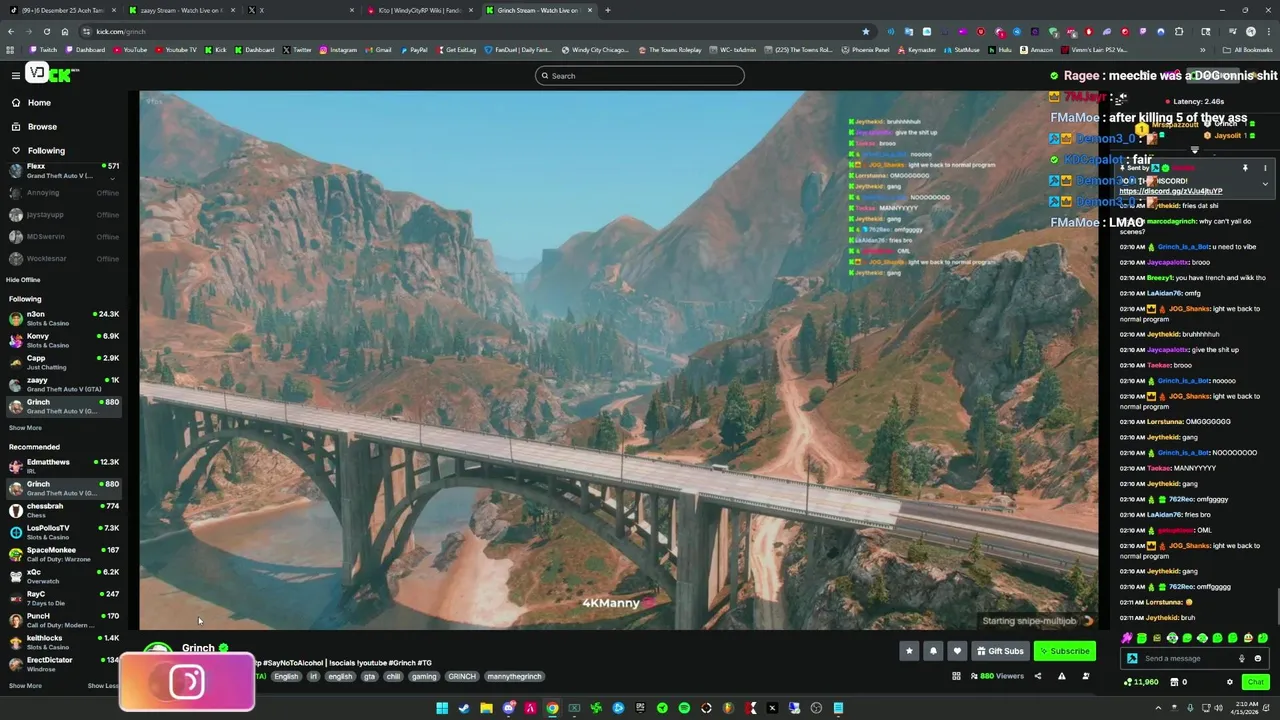Click the 'mannythegrinch' tag
The image size is (1280, 720).
514,676
